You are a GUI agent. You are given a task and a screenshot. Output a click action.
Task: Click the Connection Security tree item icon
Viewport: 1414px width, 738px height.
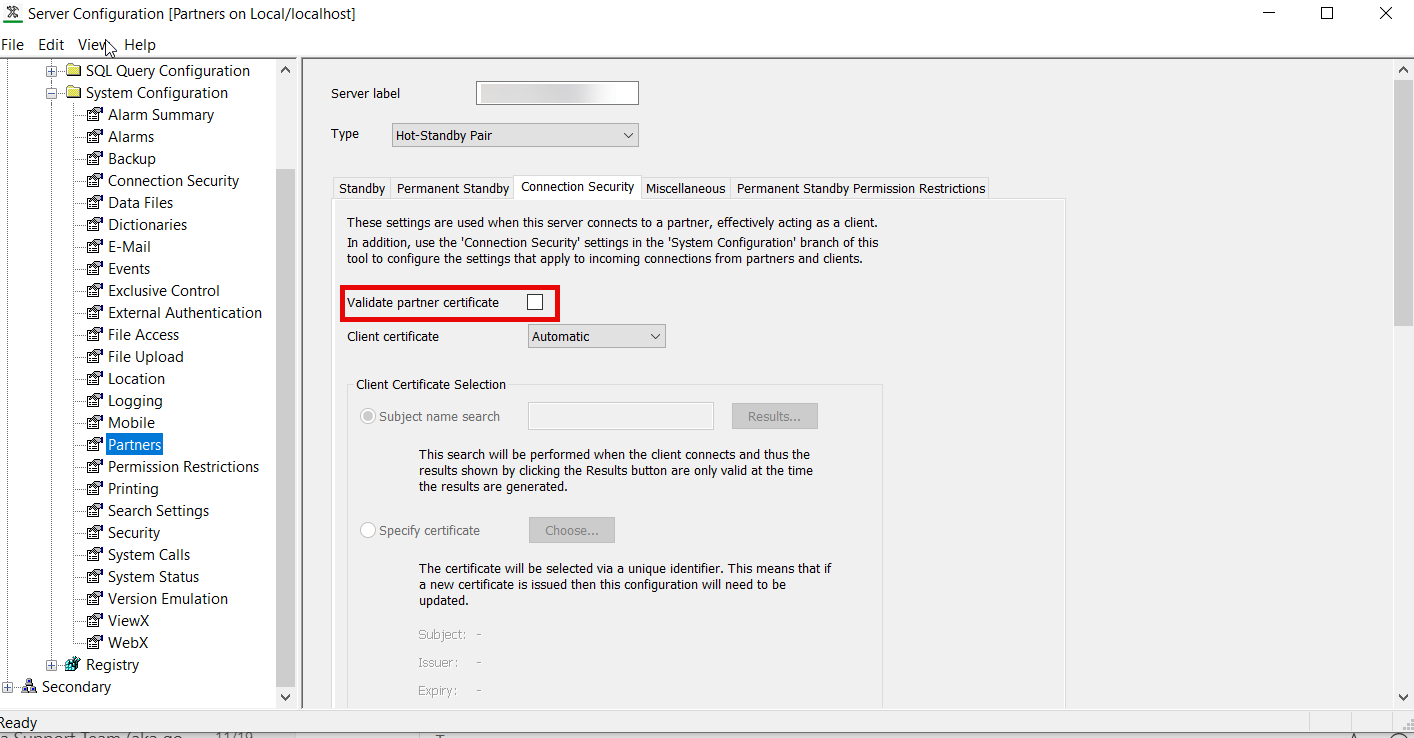pos(95,181)
